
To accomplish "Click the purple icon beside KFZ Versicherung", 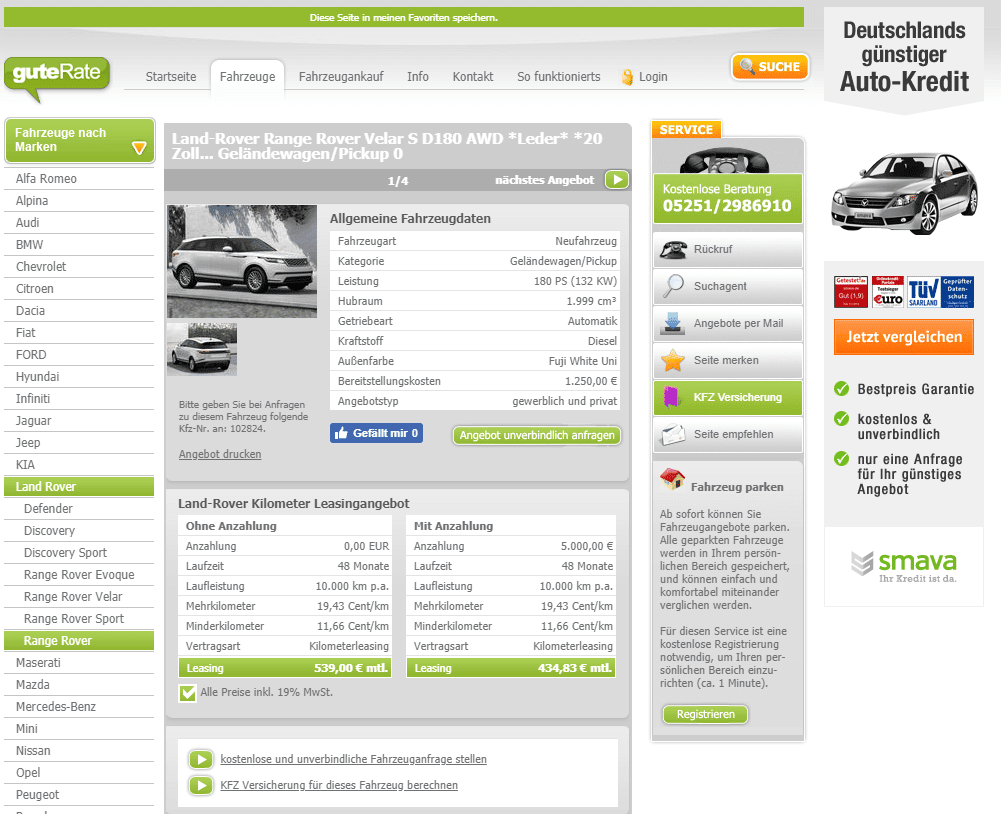I will (x=672, y=397).
